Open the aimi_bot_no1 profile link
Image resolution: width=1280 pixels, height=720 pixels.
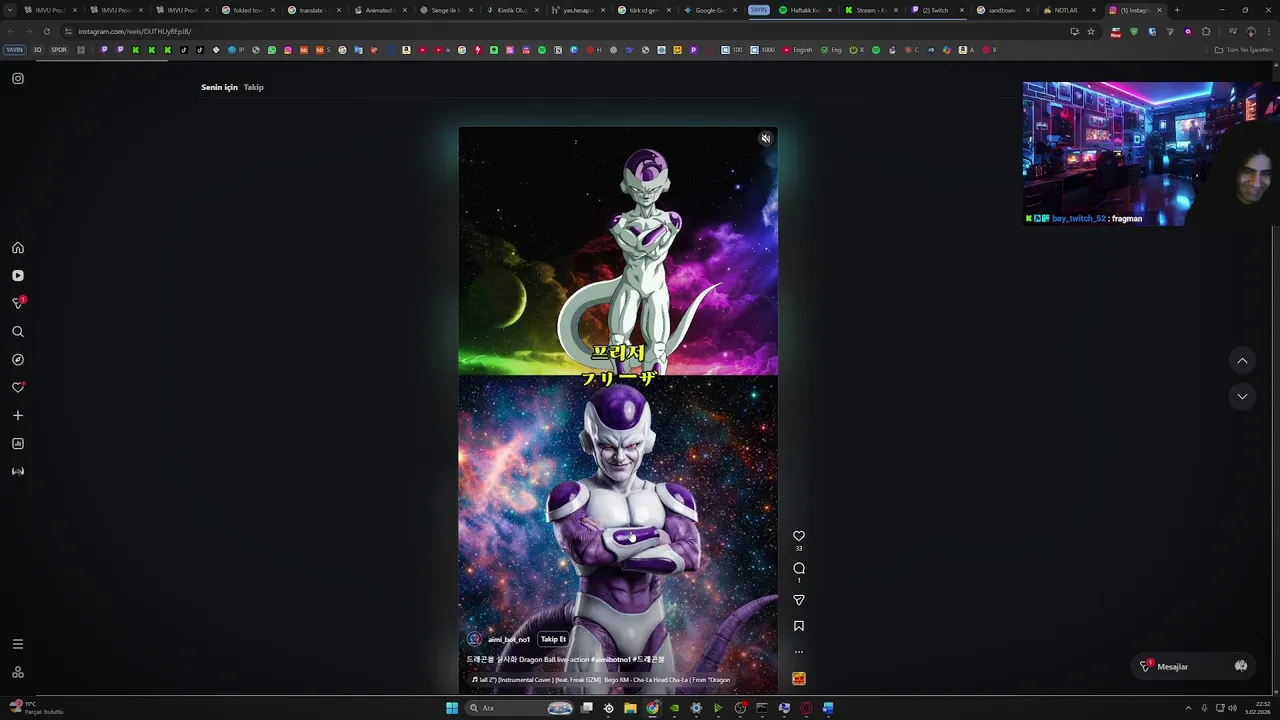click(x=509, y=639)
